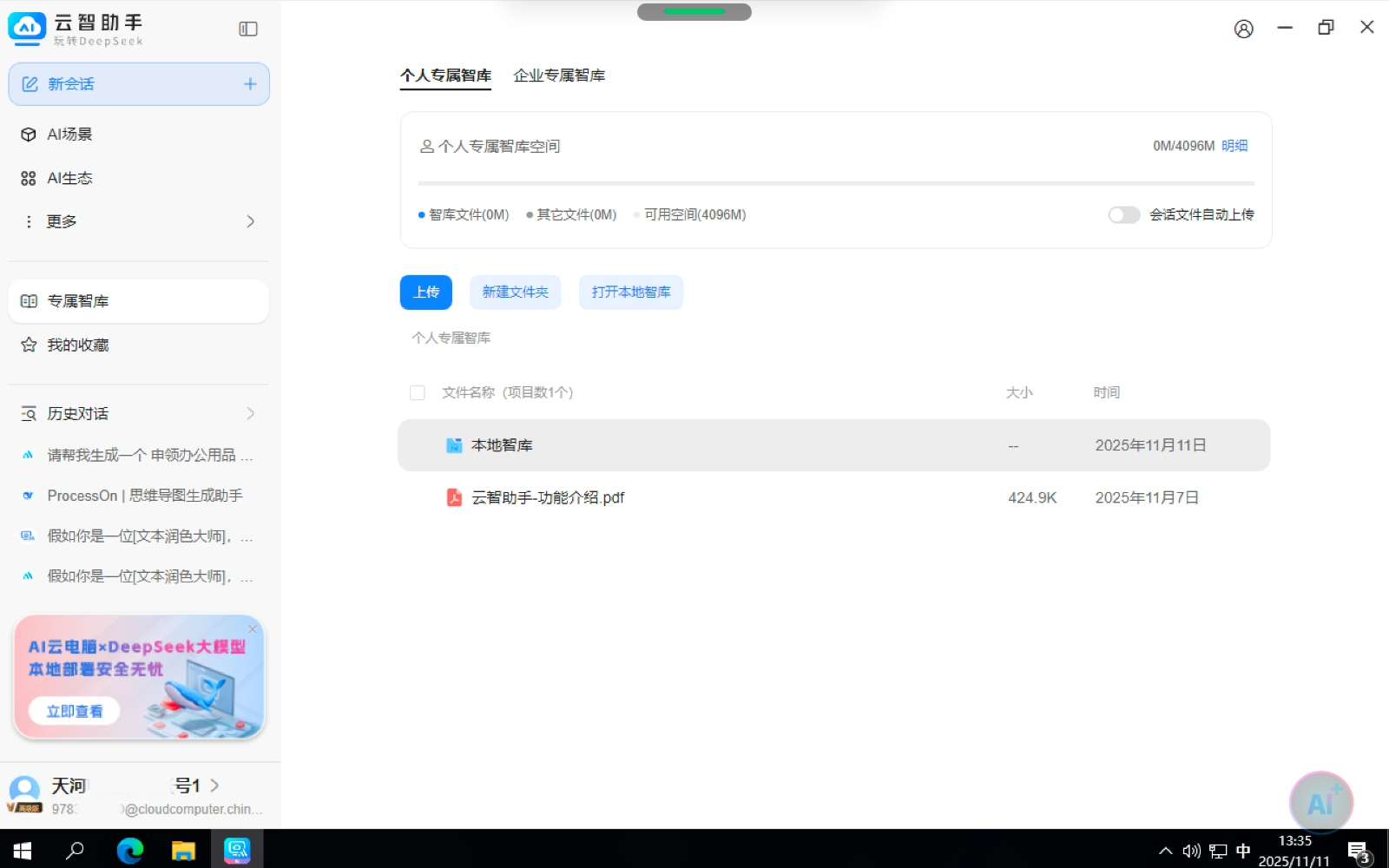Close the DeepSeek promotional banner
Viewport: 1389px width, 868px height.
tap(253, 628)
